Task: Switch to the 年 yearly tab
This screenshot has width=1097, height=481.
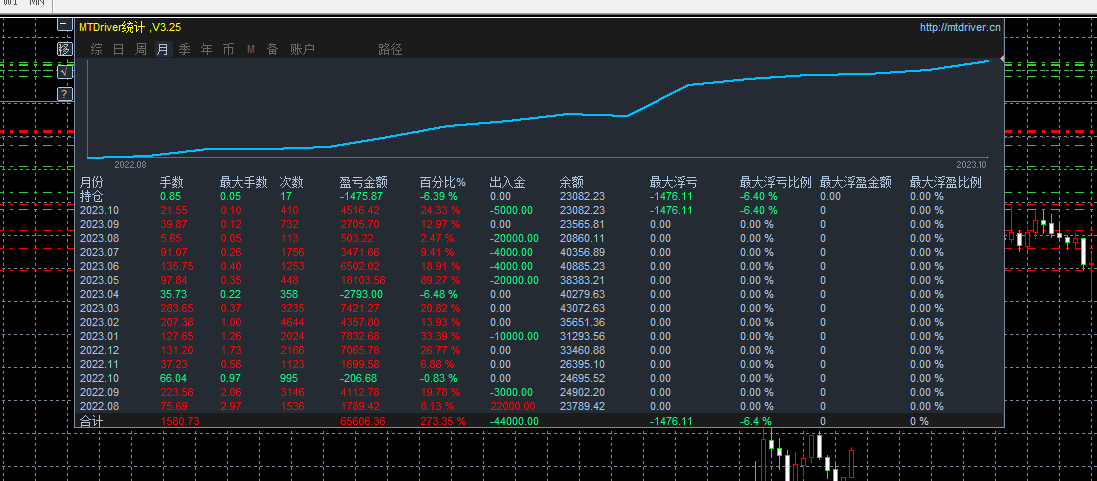Action: click(x=206, y=49)
